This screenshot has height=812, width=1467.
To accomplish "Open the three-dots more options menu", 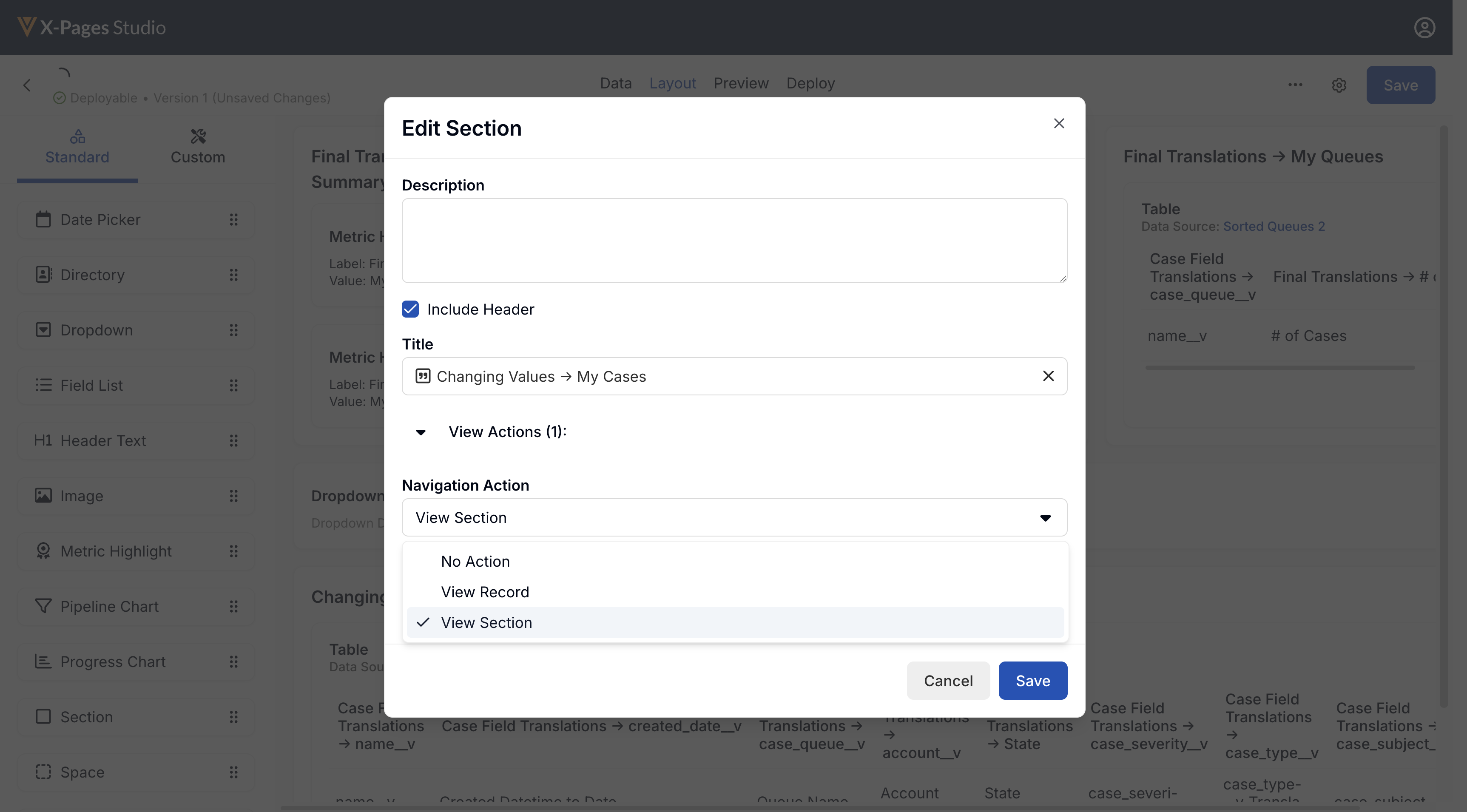I will pos(1295,85).
